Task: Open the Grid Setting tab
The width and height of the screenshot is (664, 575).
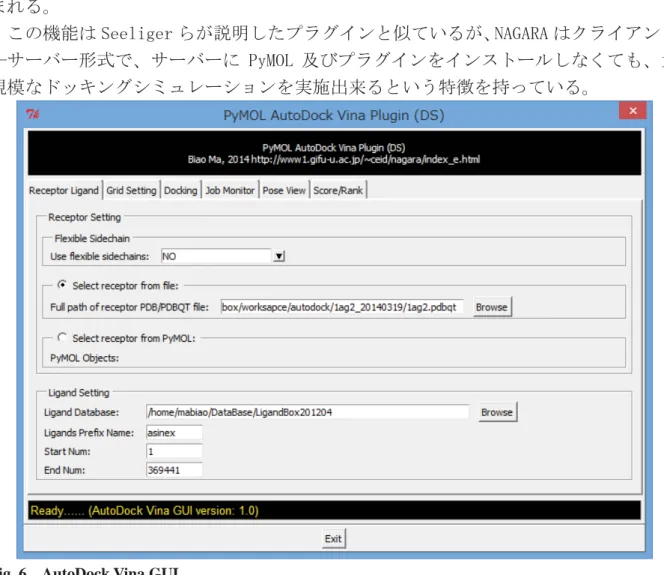Action: [x=131, y=191]
